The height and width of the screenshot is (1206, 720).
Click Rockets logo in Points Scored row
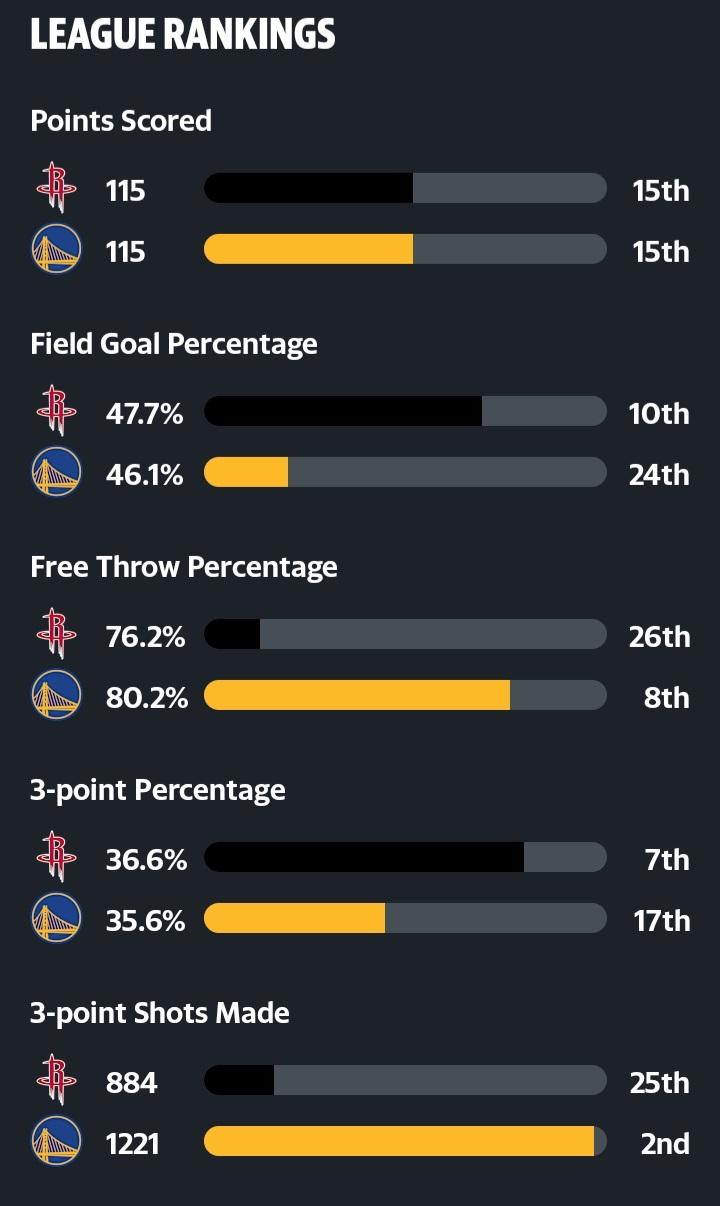(56, 188)
